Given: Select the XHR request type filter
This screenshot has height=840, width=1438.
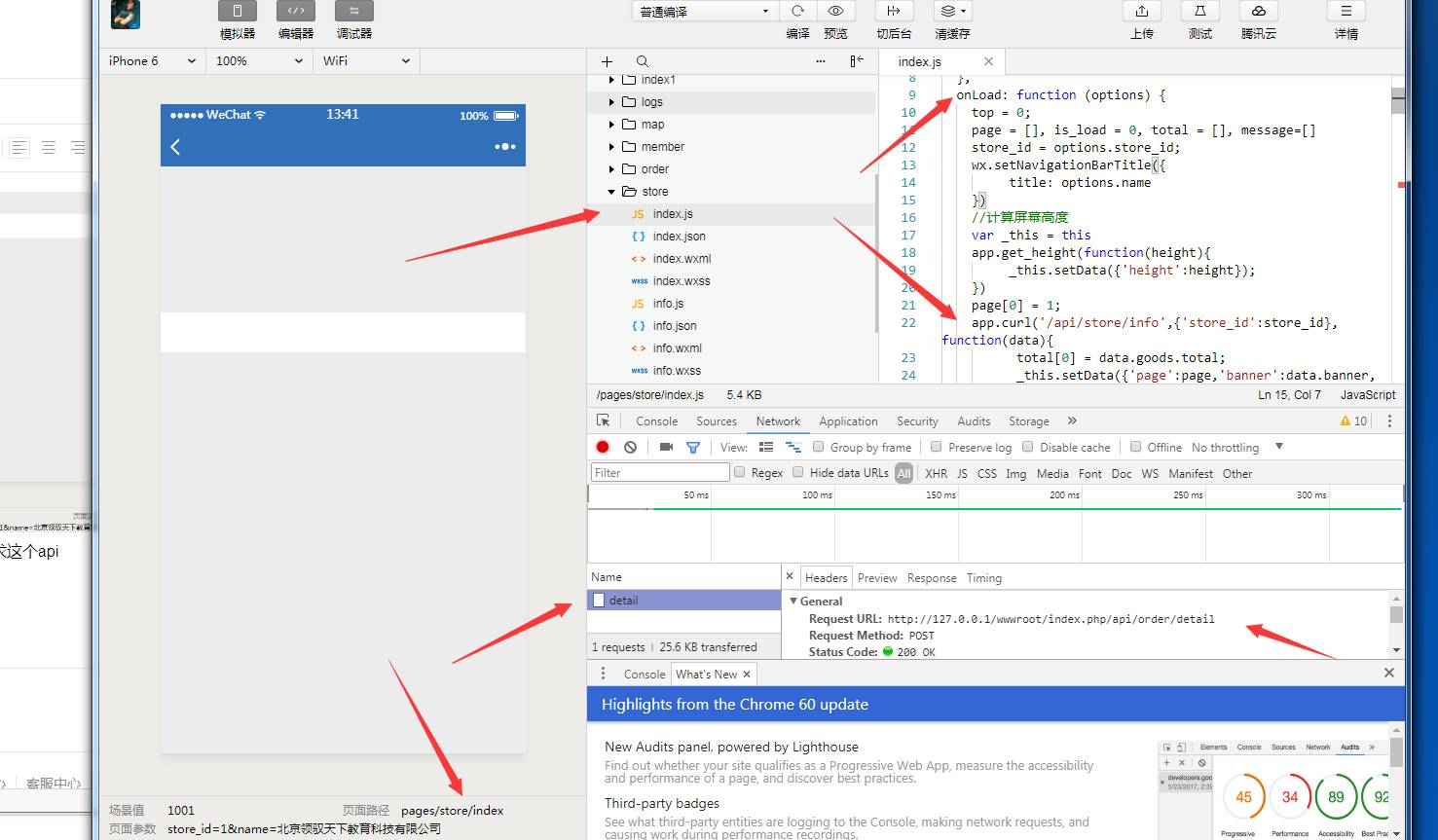Looking at the screenshot, I should (x=936, y=474).
